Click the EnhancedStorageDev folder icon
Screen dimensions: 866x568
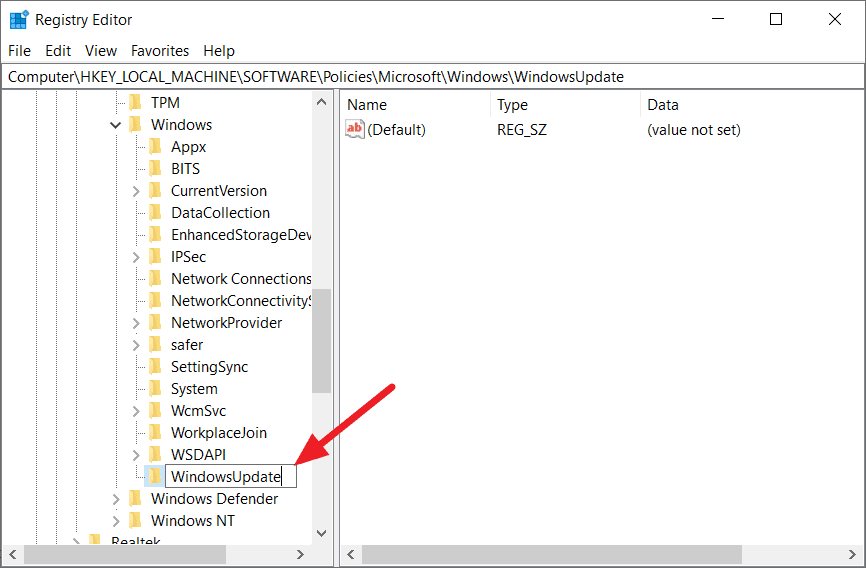[156, 235]
